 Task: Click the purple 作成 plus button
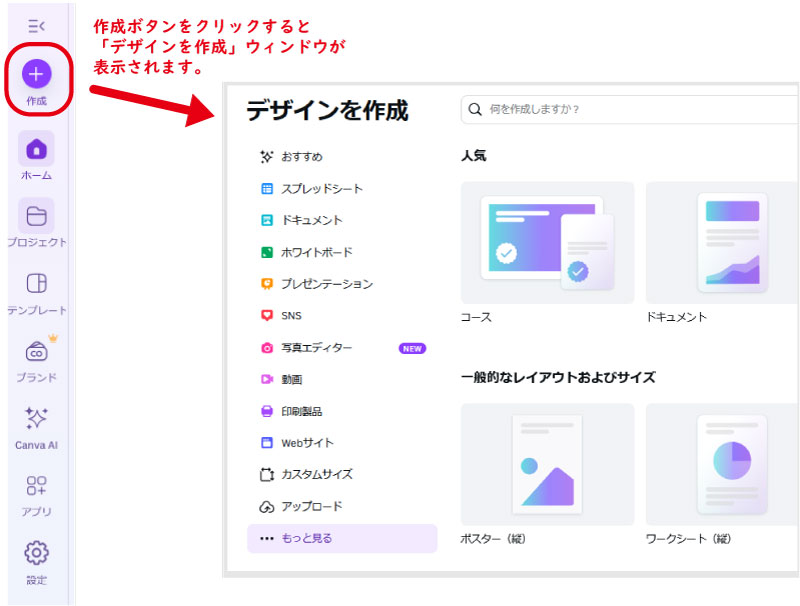(x=36, y=74)
